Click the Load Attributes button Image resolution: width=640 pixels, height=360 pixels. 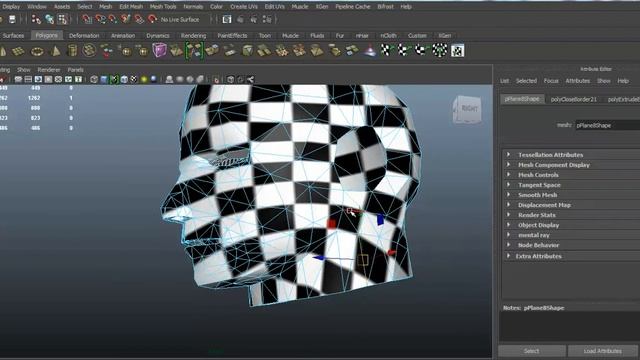[x=602, y=351]
